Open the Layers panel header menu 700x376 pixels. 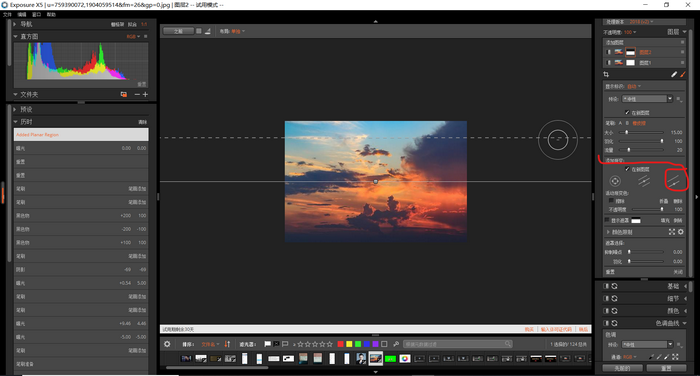coord(684,32)
